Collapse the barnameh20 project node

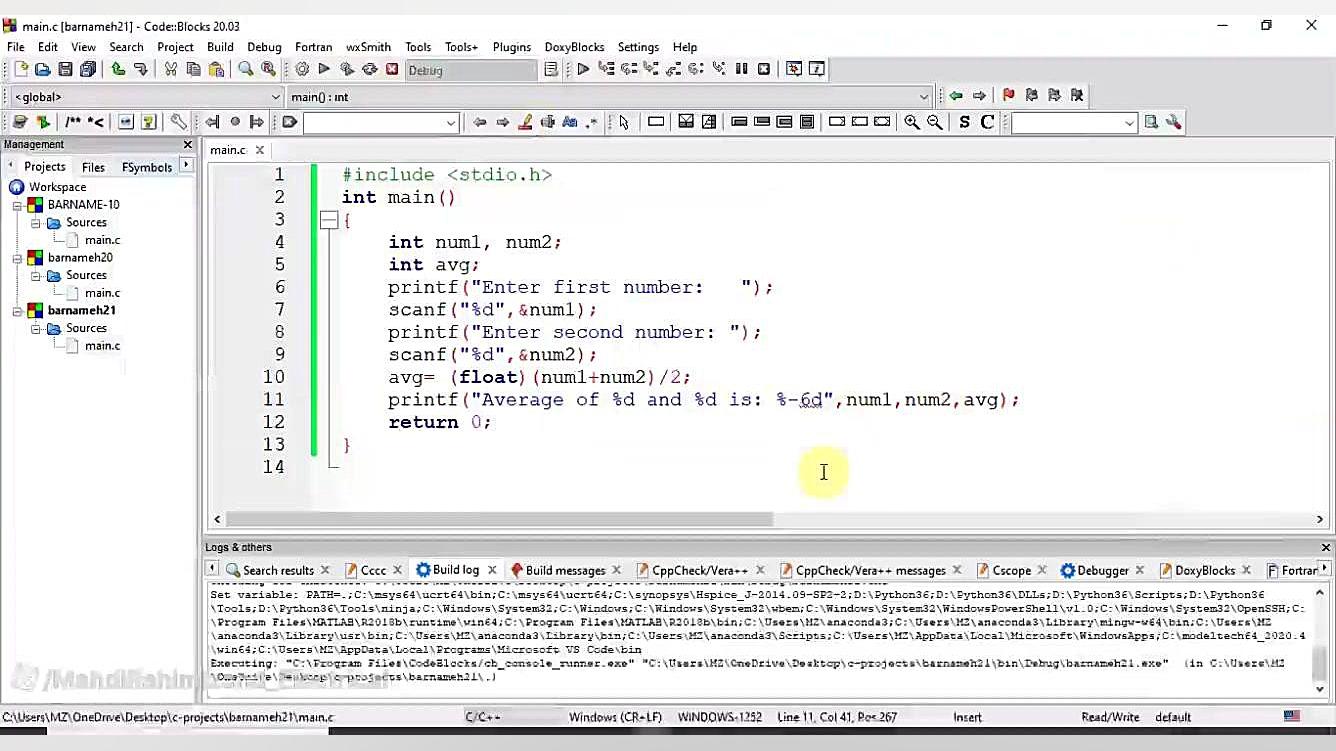[18, 258]
